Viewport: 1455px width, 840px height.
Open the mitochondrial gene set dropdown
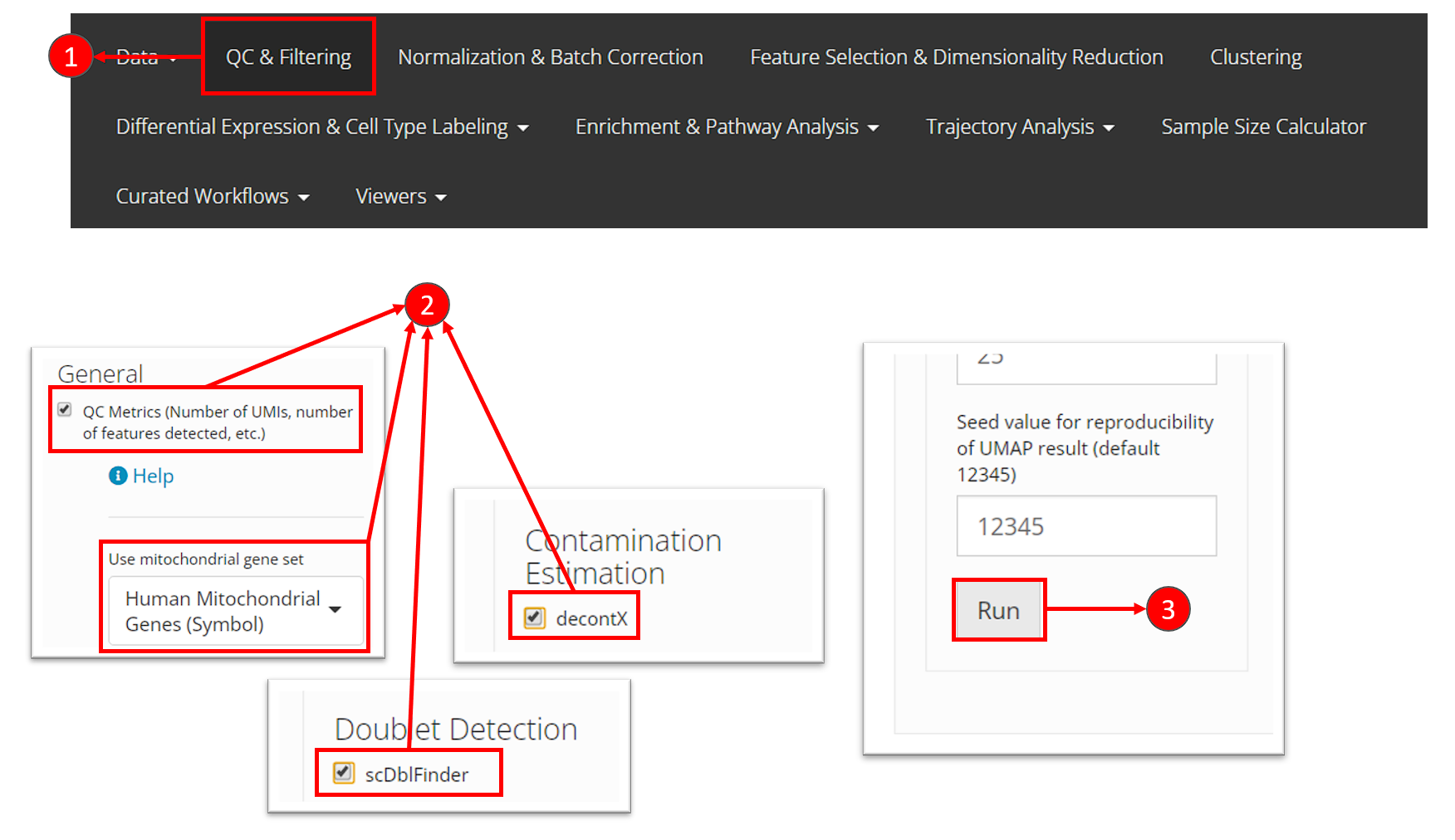(235, 611)
